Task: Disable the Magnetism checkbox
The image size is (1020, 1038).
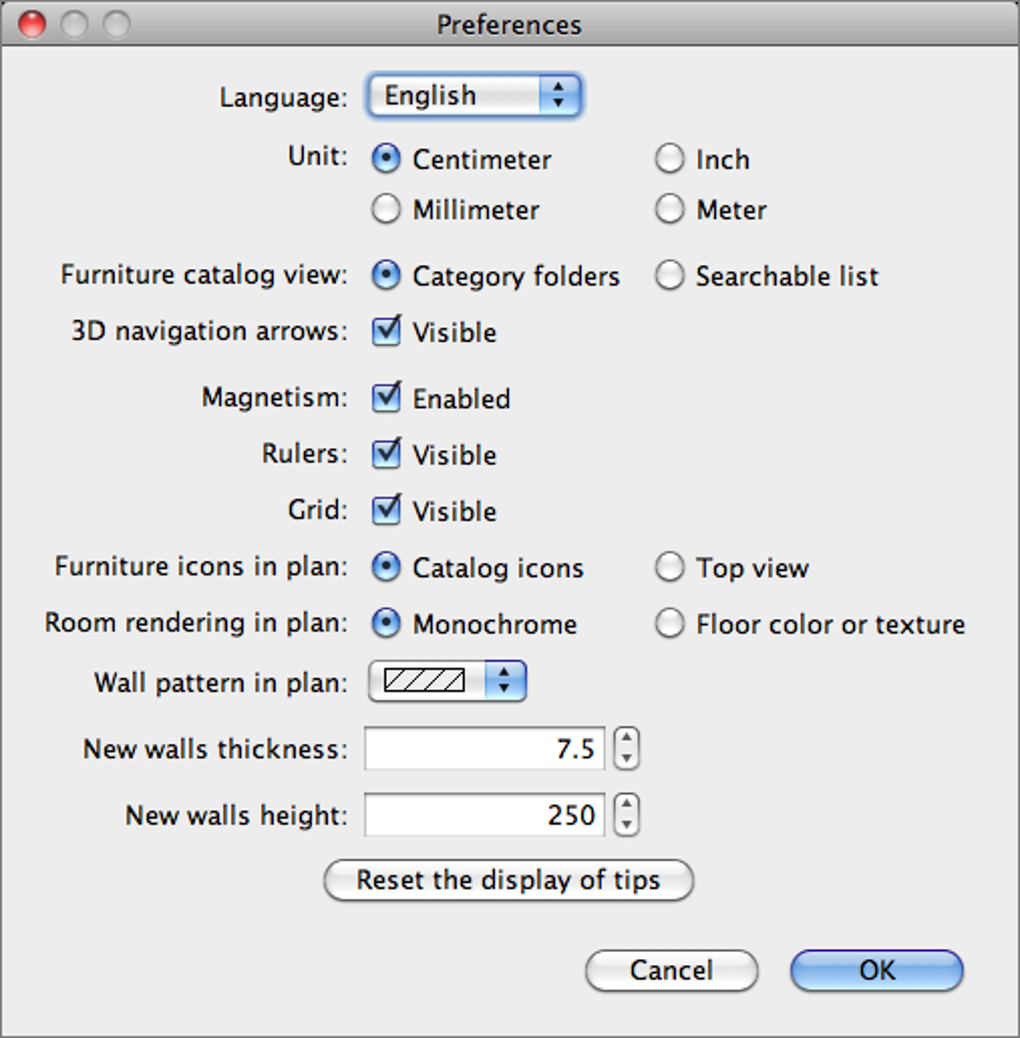Action: [386, 398]
